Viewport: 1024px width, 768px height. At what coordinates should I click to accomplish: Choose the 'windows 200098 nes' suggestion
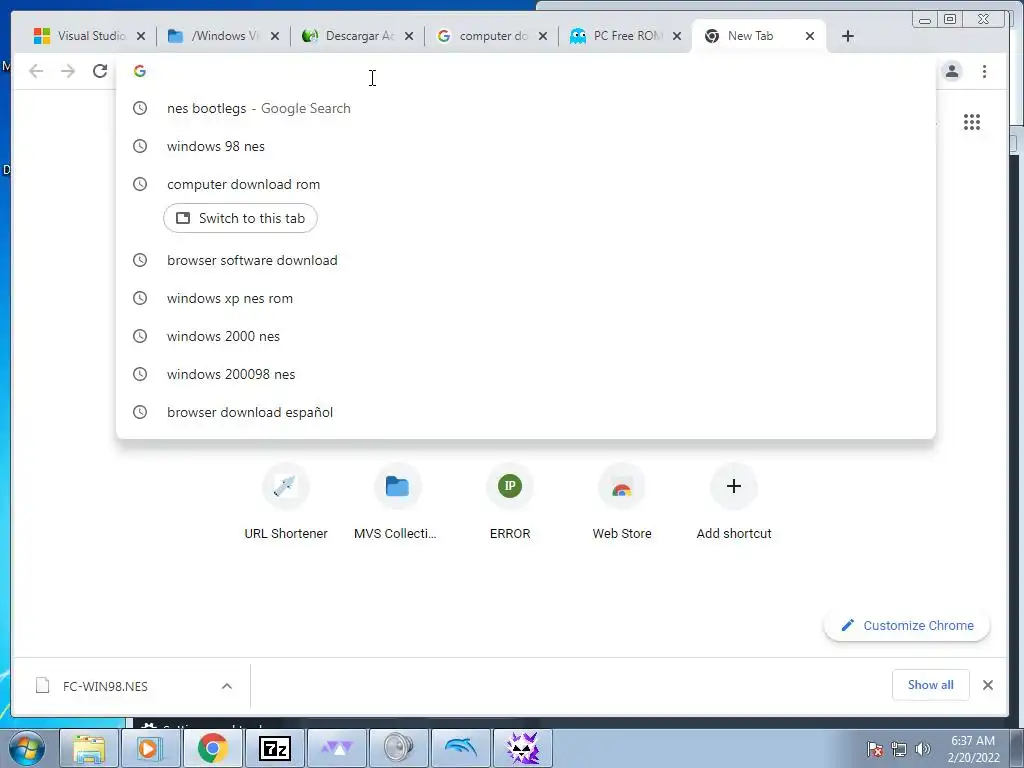(526, 374)
